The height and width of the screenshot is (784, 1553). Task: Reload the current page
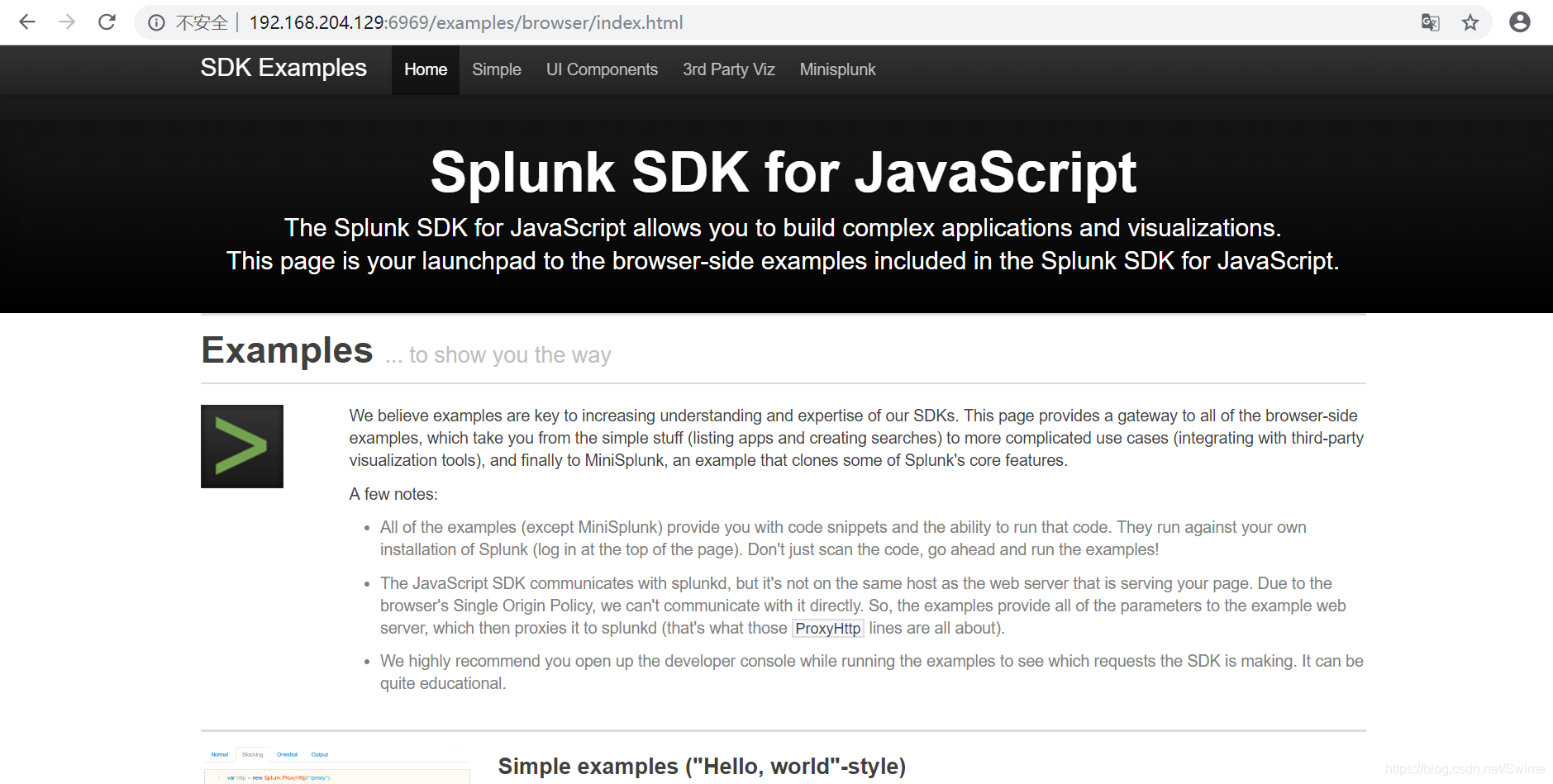point(107,22)
